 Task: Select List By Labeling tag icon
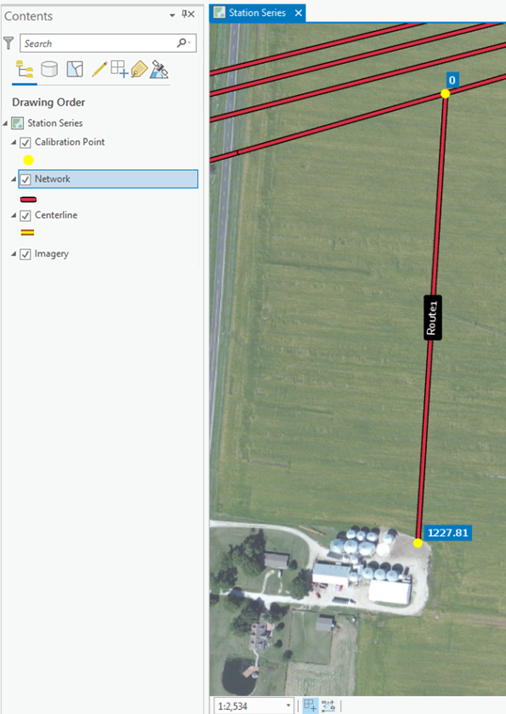[139, 70]
